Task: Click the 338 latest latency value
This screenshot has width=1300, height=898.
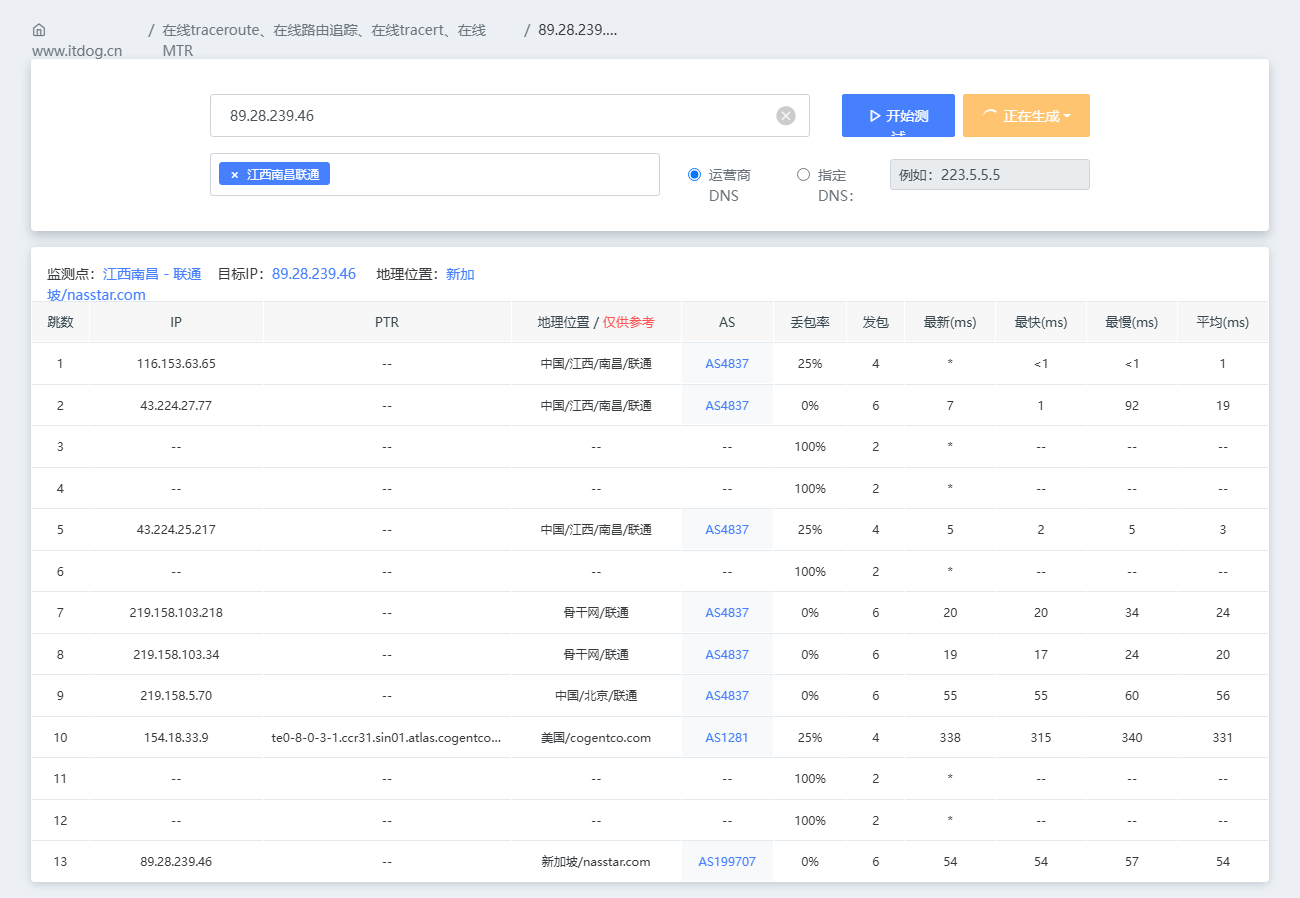Action: (x=950, y=738)
